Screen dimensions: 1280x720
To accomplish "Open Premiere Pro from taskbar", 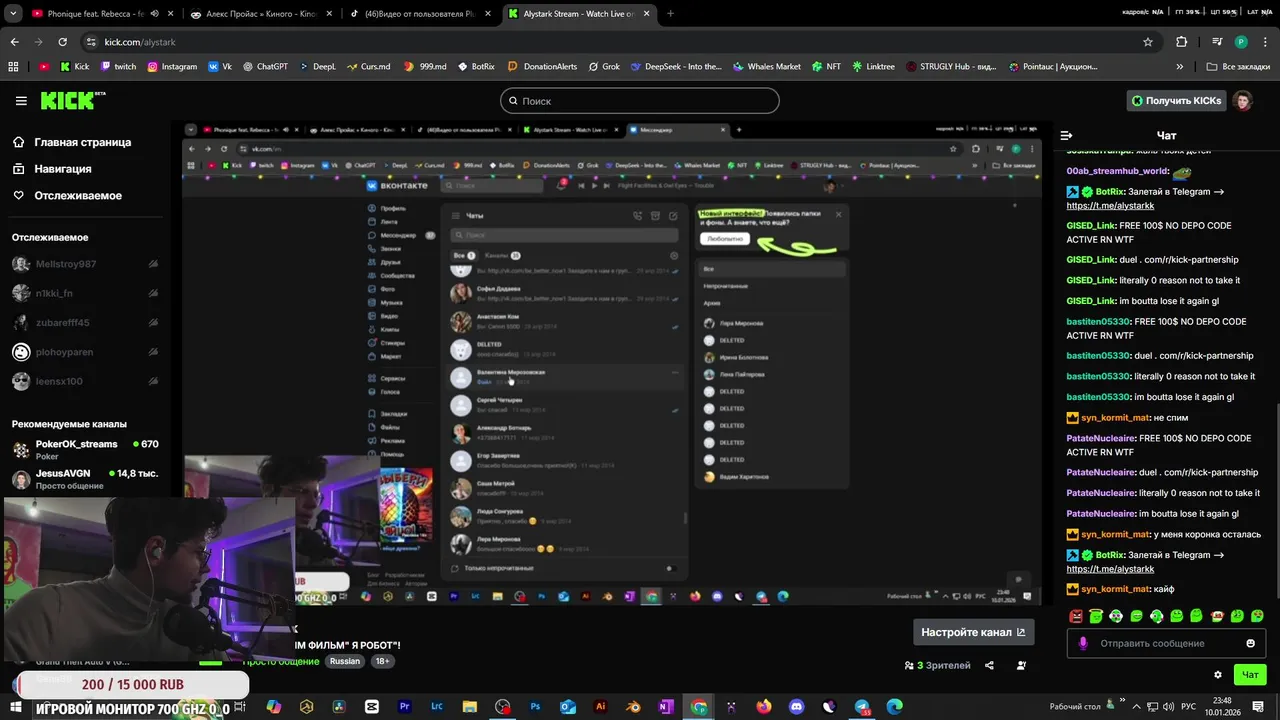I will point(405,706).
